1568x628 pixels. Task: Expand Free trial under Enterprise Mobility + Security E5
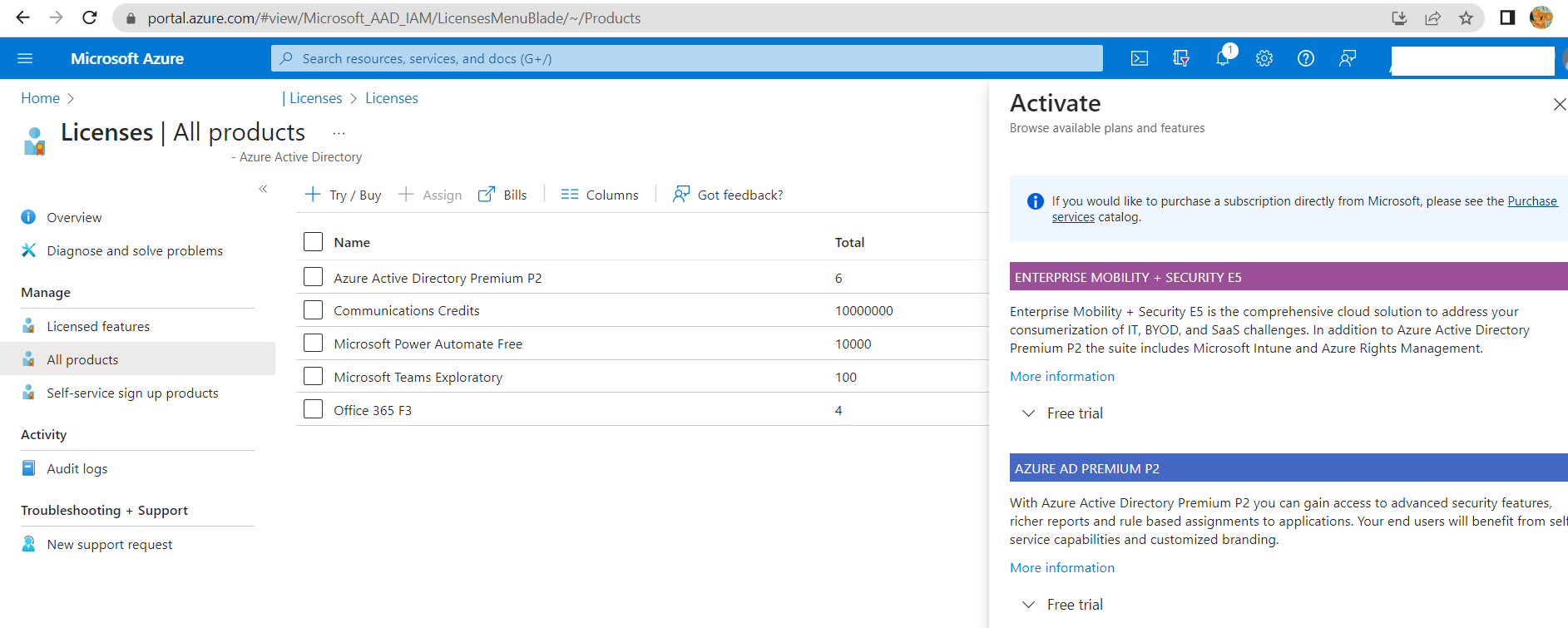coord(1062,413)
